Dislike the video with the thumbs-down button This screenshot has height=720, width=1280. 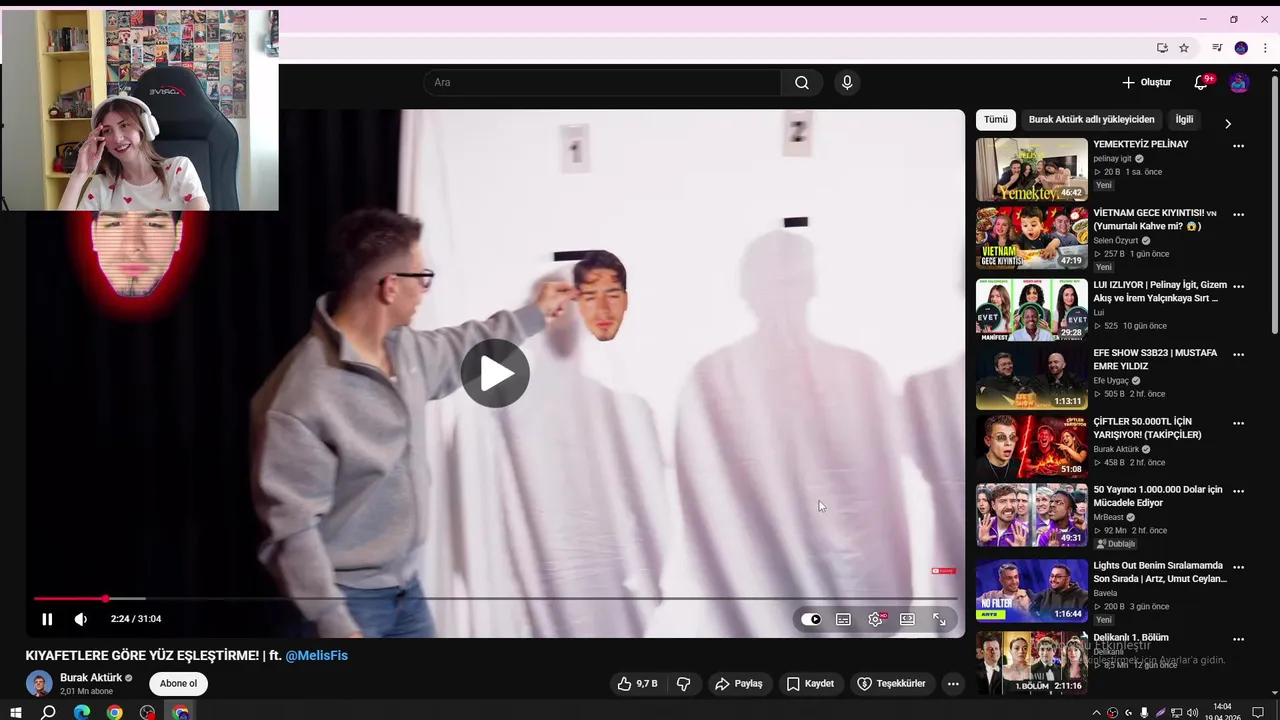684,684
